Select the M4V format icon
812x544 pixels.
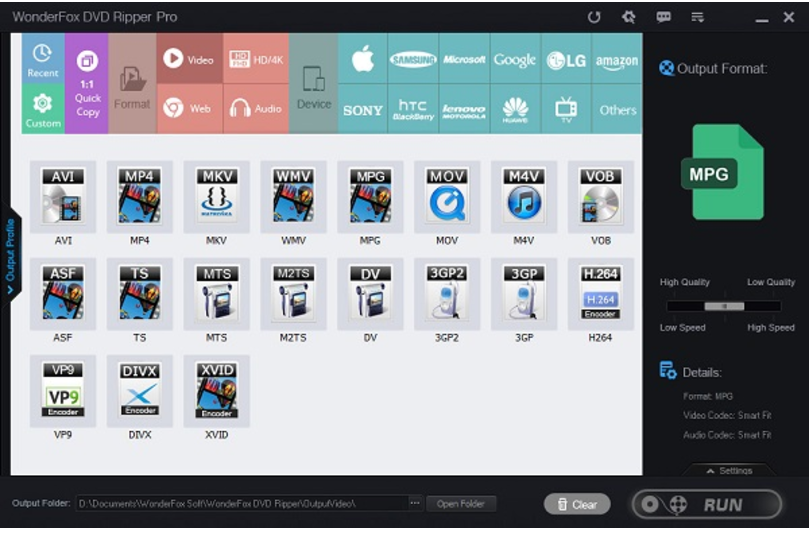pyautogui.click(x=524, y=197)
